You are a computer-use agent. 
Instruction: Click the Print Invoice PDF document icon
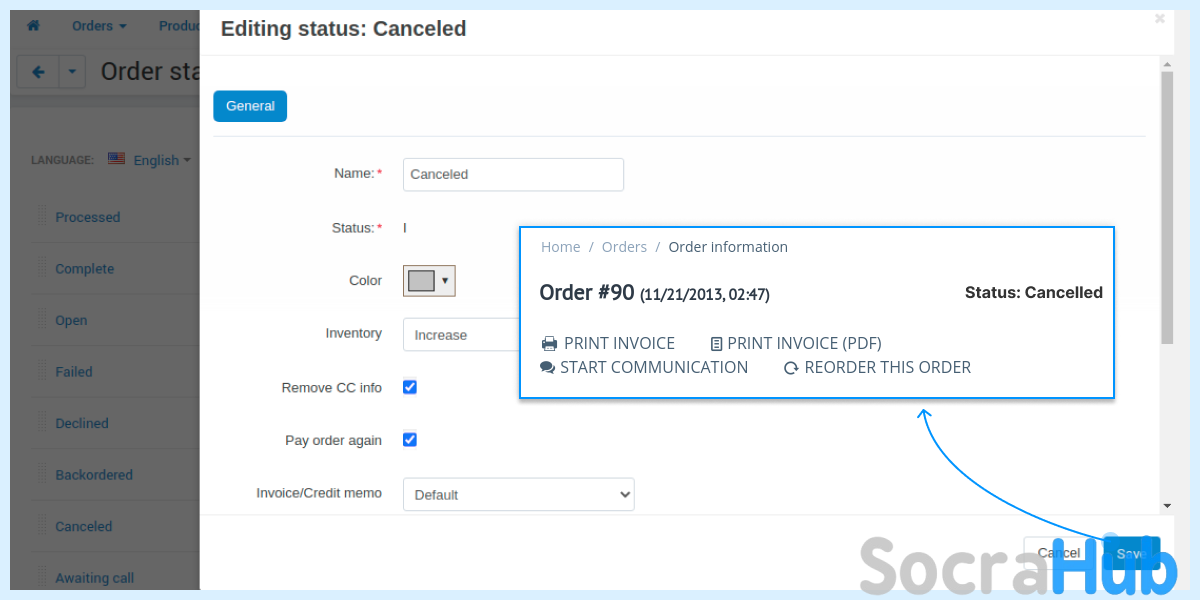point(716,344)
